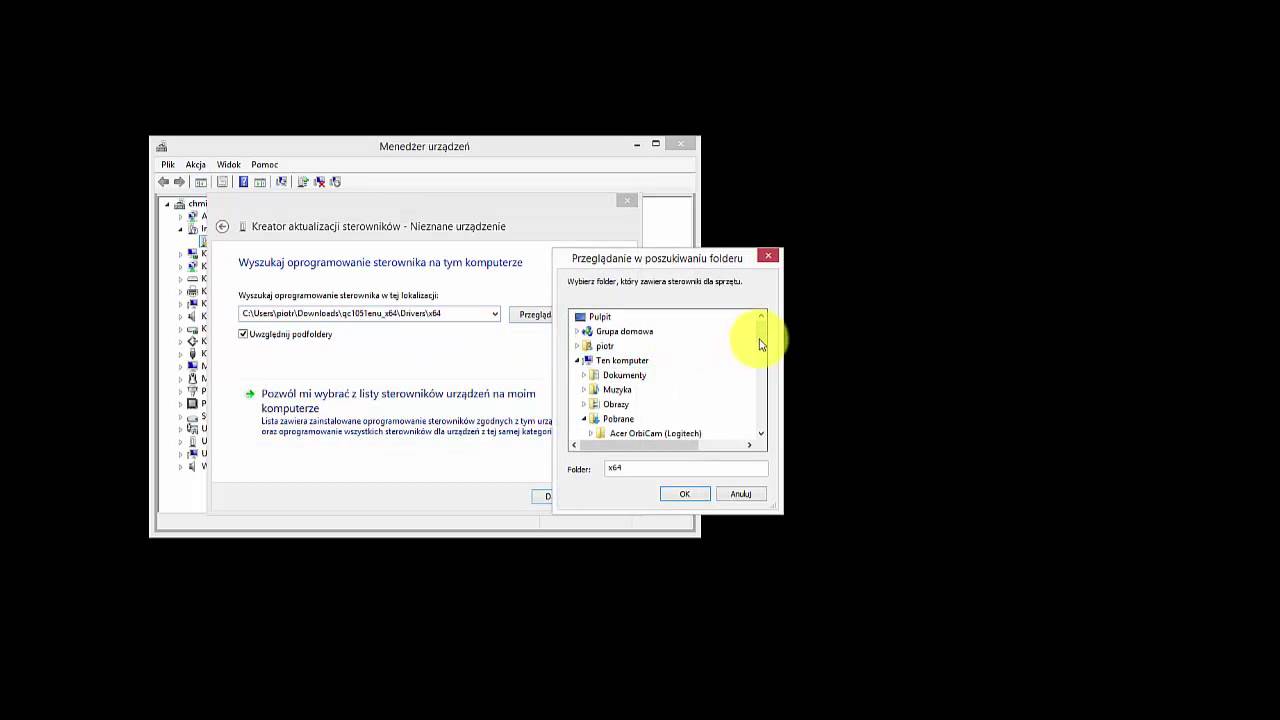Screen dimensions: 1280x720
Task: Close the folder browse dialog
Action: [x=768, y=256]
